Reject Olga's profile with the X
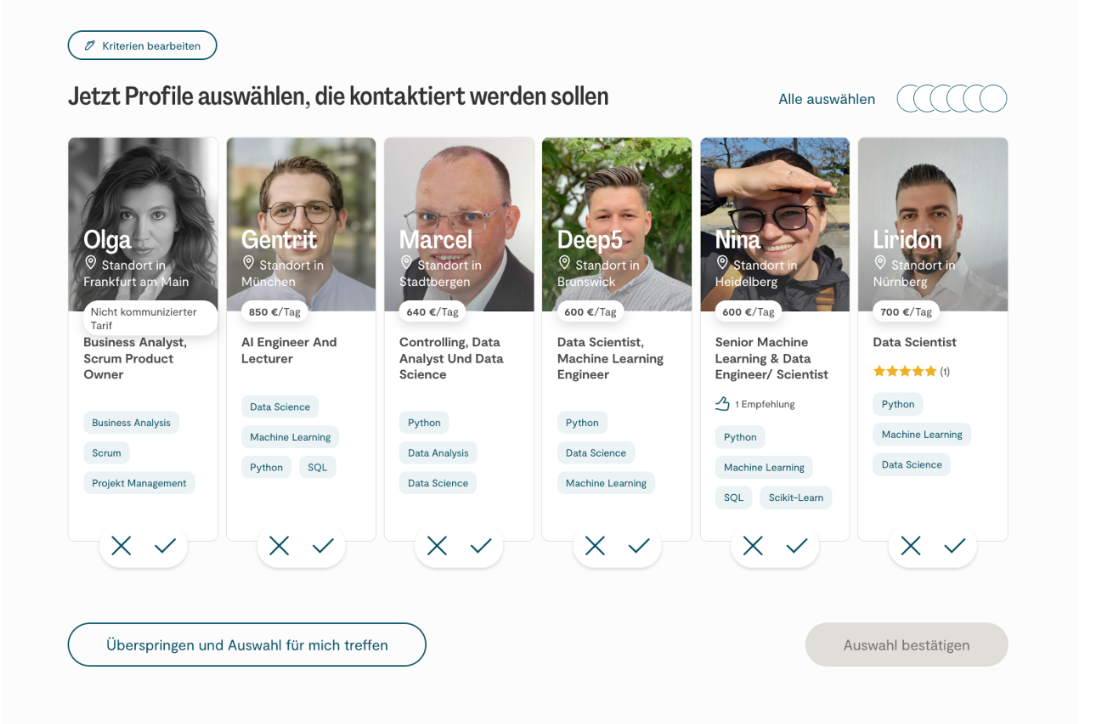 (x=121, y=545)
